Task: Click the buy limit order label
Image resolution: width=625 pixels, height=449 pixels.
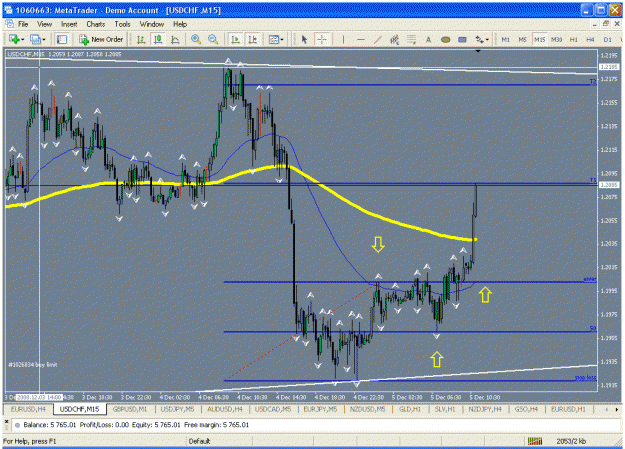Action: (33, 364)
